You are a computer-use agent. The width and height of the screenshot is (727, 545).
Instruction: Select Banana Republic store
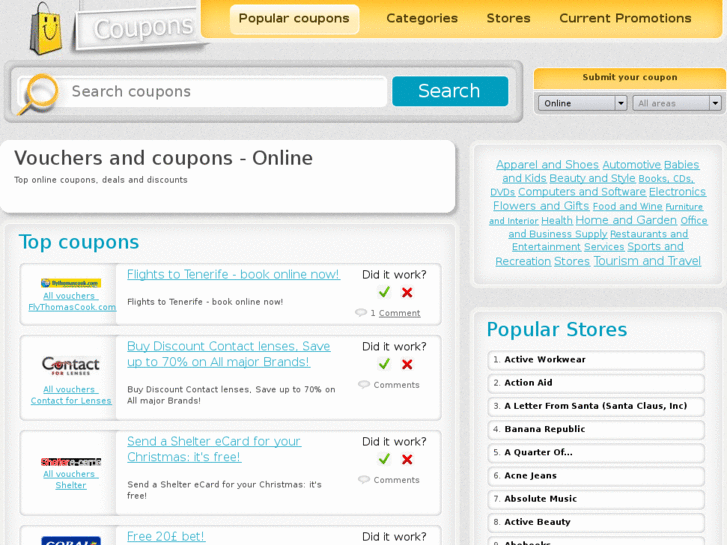click(x=596, y=430)
